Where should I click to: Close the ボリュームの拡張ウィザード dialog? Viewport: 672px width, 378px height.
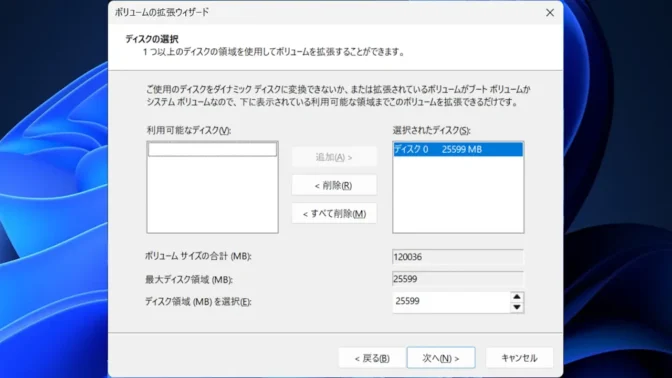(550, 12)
